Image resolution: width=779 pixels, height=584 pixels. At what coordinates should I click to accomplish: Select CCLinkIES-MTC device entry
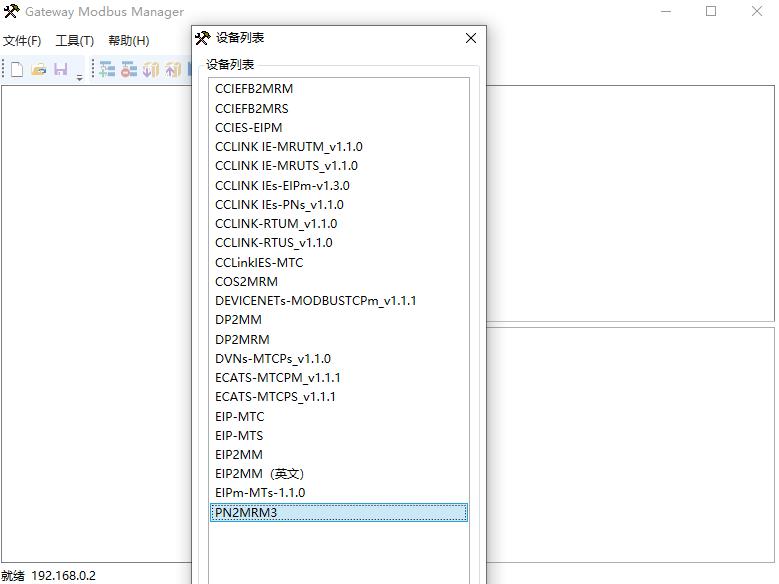(x=339, y=262)
